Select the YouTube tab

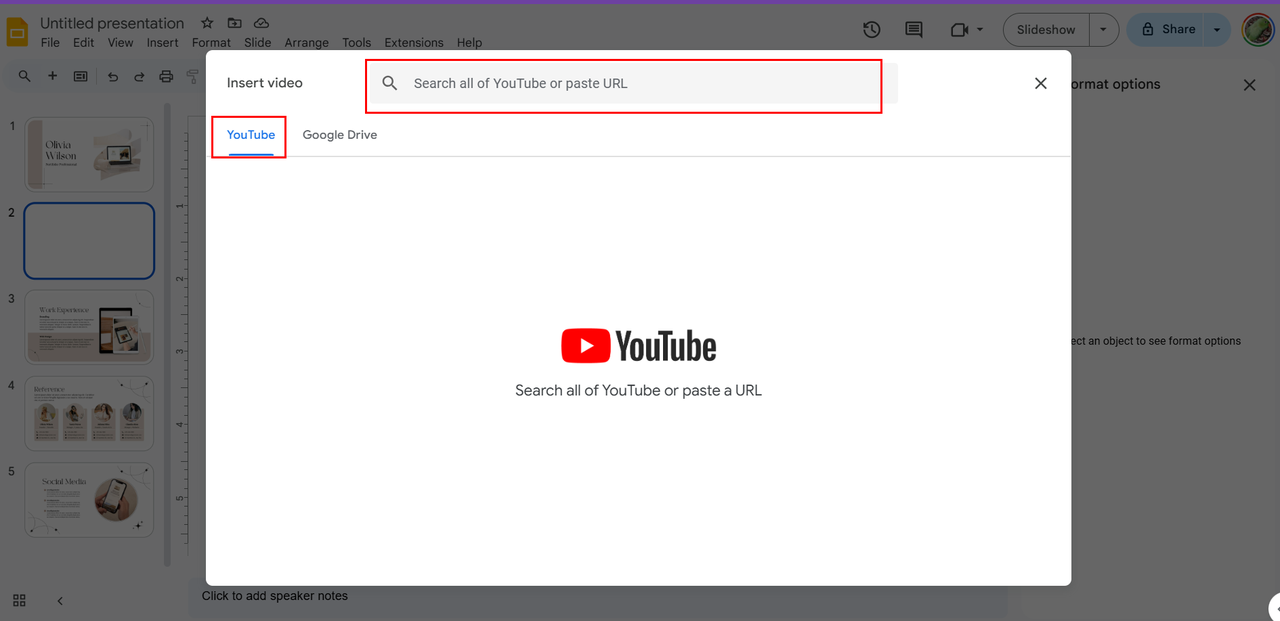click(x=250, y=135)
